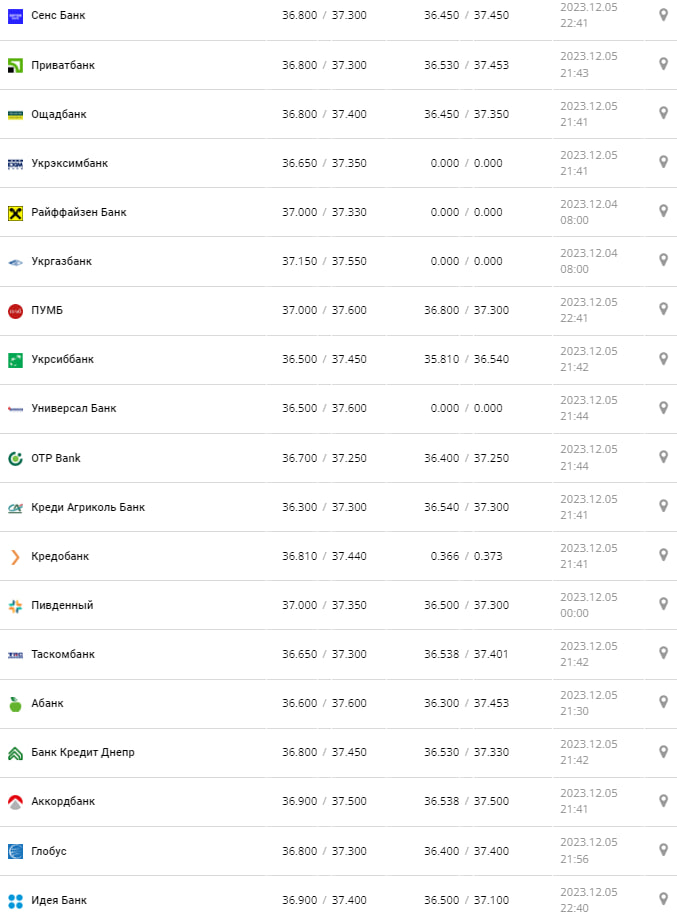Open the Глобус bank link
This screenshot has height=917, width=677.
click(x=49, y=851)
